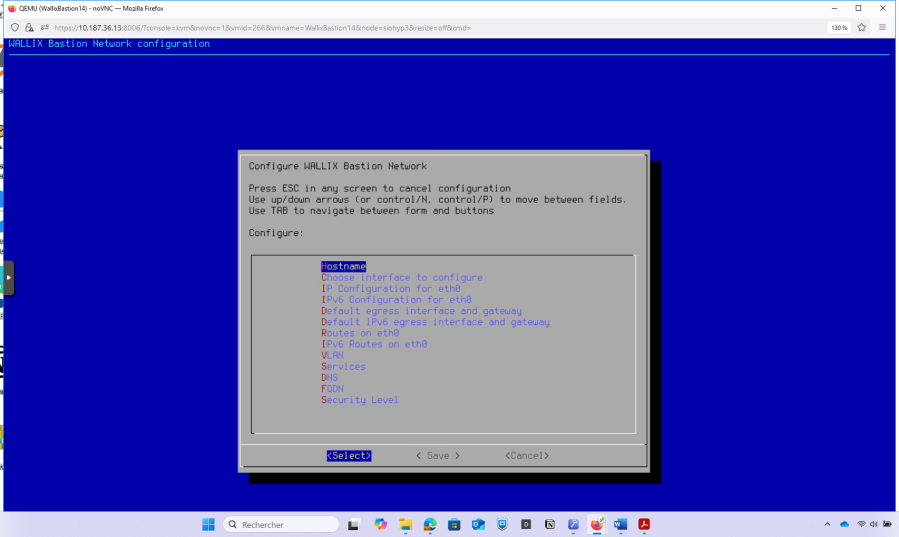Click the Windows Start button
Screen dimensions: 899x537
(208, 524)
